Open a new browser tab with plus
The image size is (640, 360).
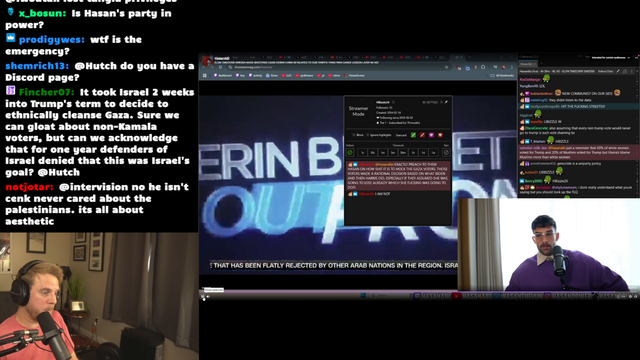click(x=469, y=58)
